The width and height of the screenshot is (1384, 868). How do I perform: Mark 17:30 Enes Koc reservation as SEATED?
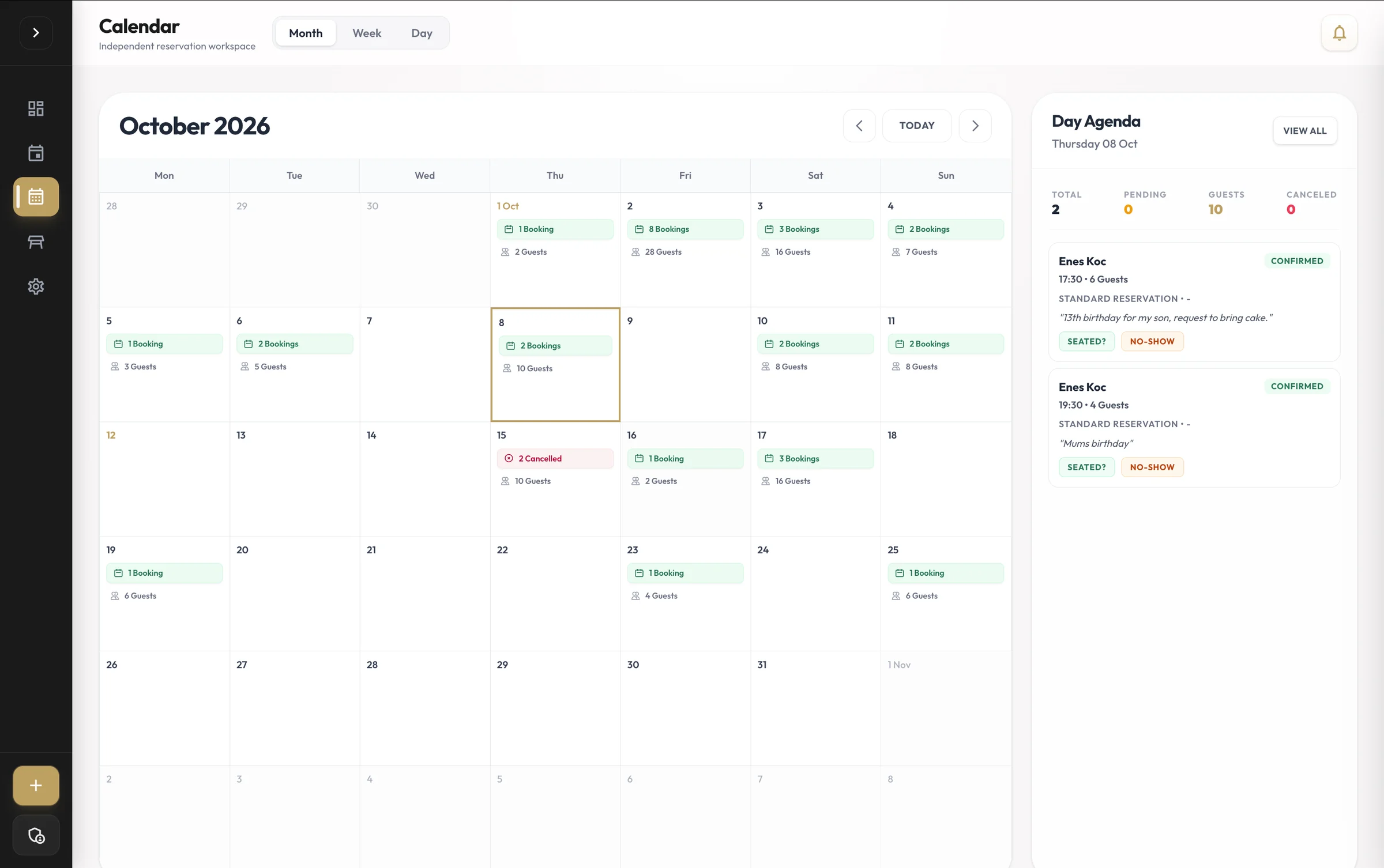pos(1086,341)
